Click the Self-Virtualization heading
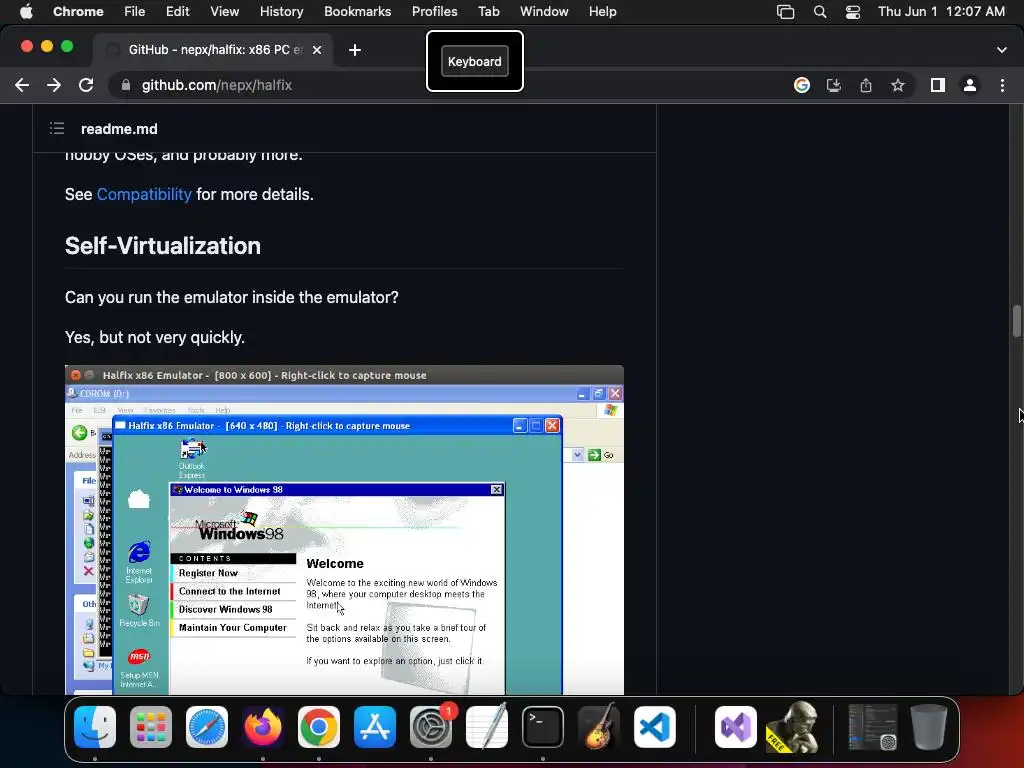 pyautogui.click(x=163, y=246)
